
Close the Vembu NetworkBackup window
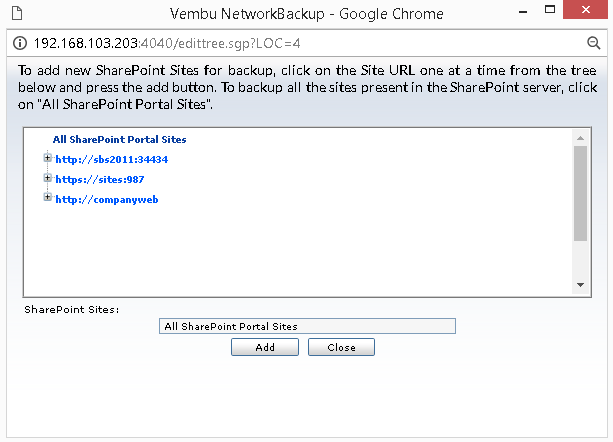click(585, 9)
